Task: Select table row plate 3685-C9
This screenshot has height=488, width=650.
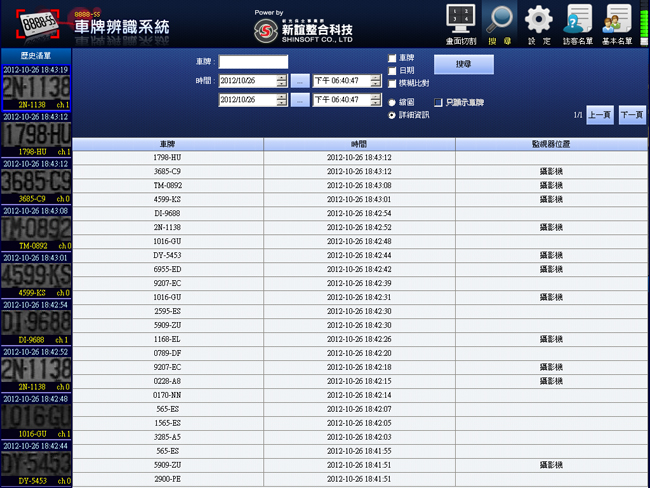Action: tap(360, 172)
